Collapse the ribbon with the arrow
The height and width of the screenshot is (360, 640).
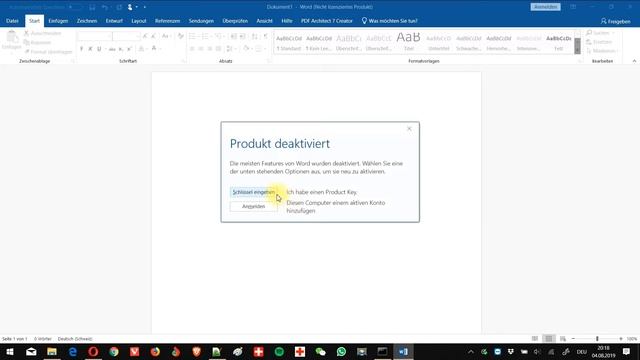[634, 61]
